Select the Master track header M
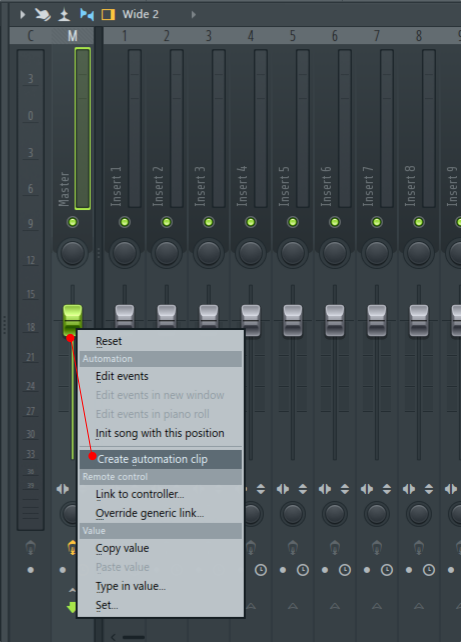The height and width of the screenshot is (642, 461). point(72,36)
